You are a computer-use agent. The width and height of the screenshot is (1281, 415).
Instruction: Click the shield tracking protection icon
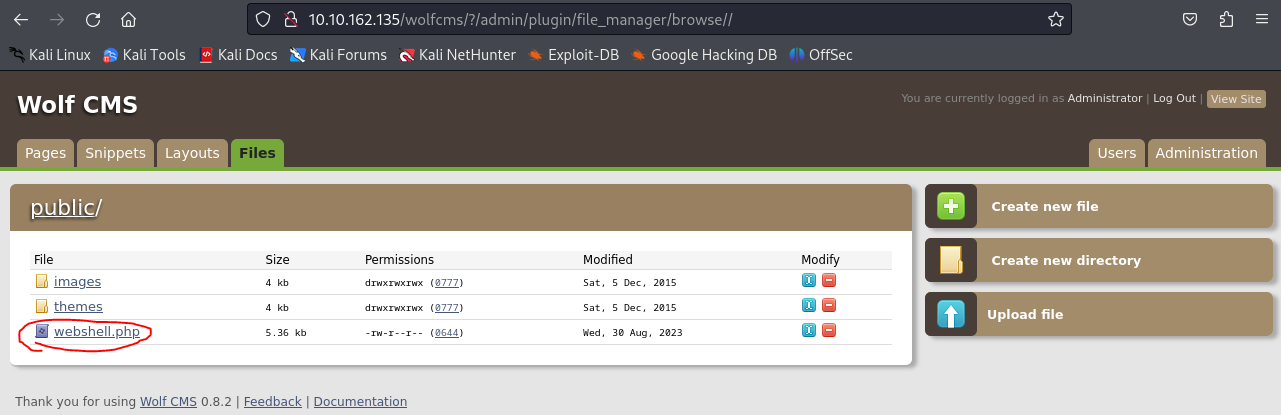click(x=263, y=19)
